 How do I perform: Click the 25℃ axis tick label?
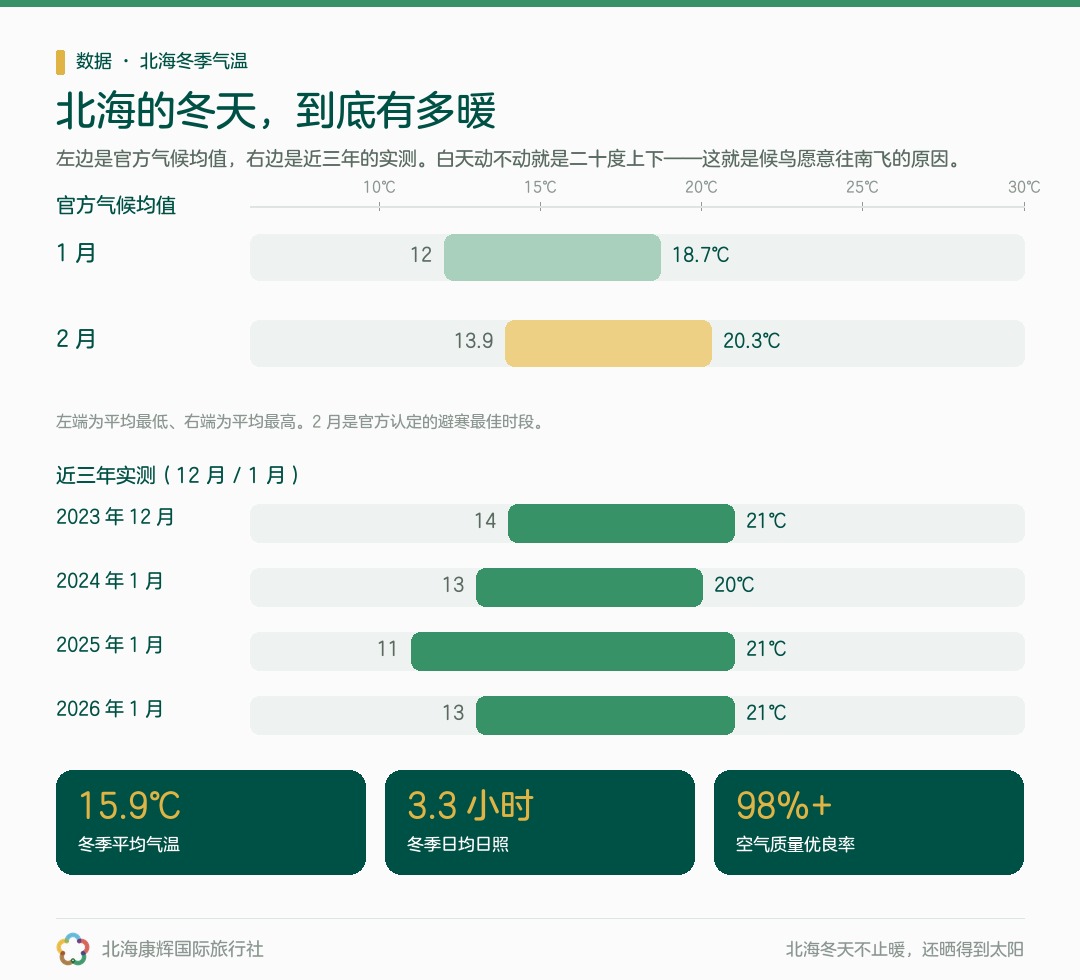coord(862,187)
